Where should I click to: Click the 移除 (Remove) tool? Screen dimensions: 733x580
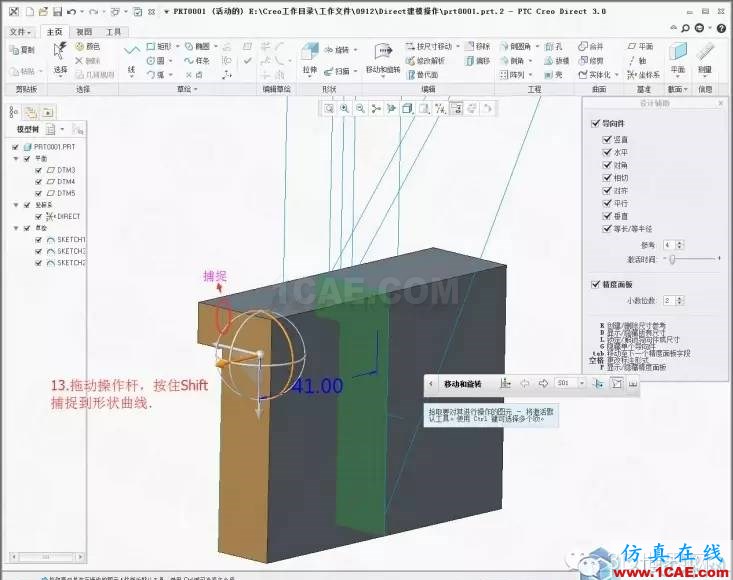478,46
